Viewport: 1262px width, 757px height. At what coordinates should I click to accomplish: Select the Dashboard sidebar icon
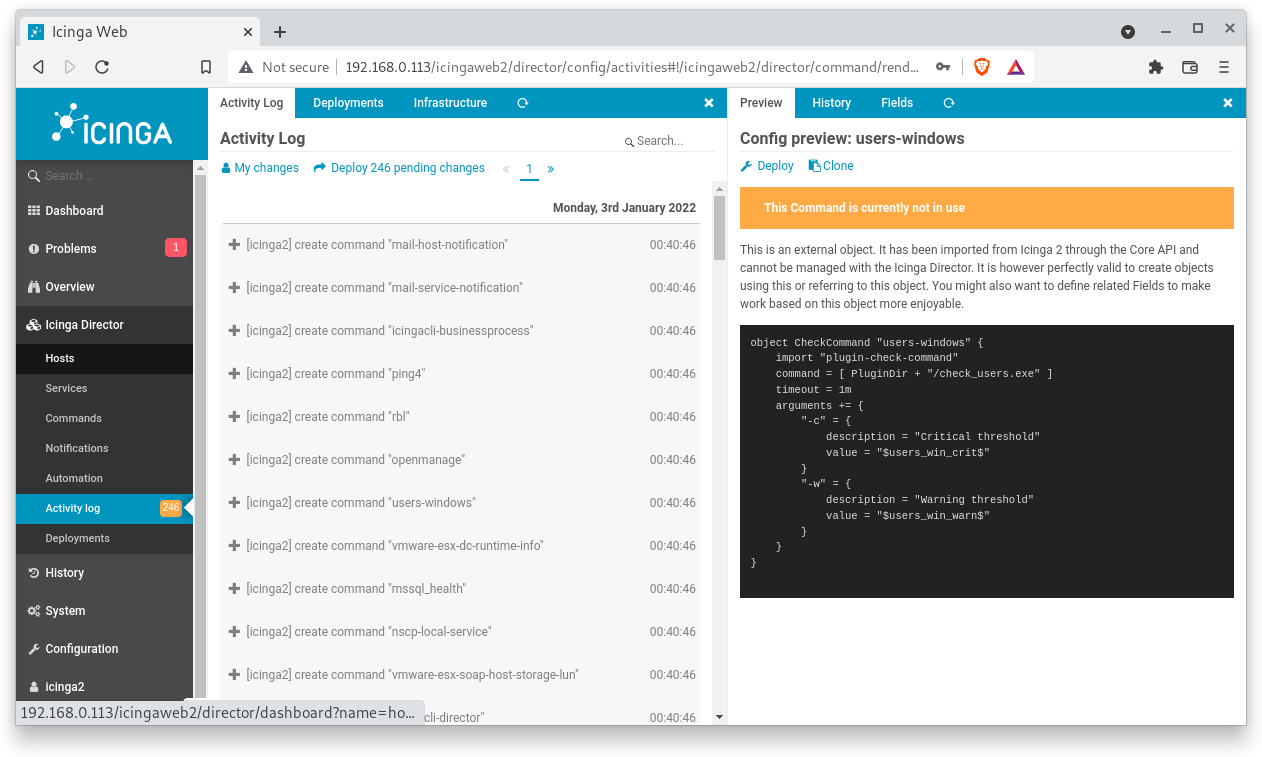[x=34, y=211]
